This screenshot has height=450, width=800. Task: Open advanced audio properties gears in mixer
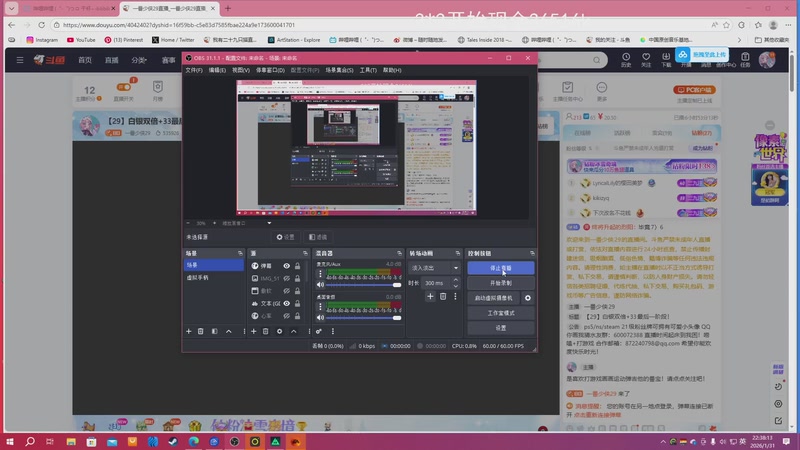click(x=319, y=331)
